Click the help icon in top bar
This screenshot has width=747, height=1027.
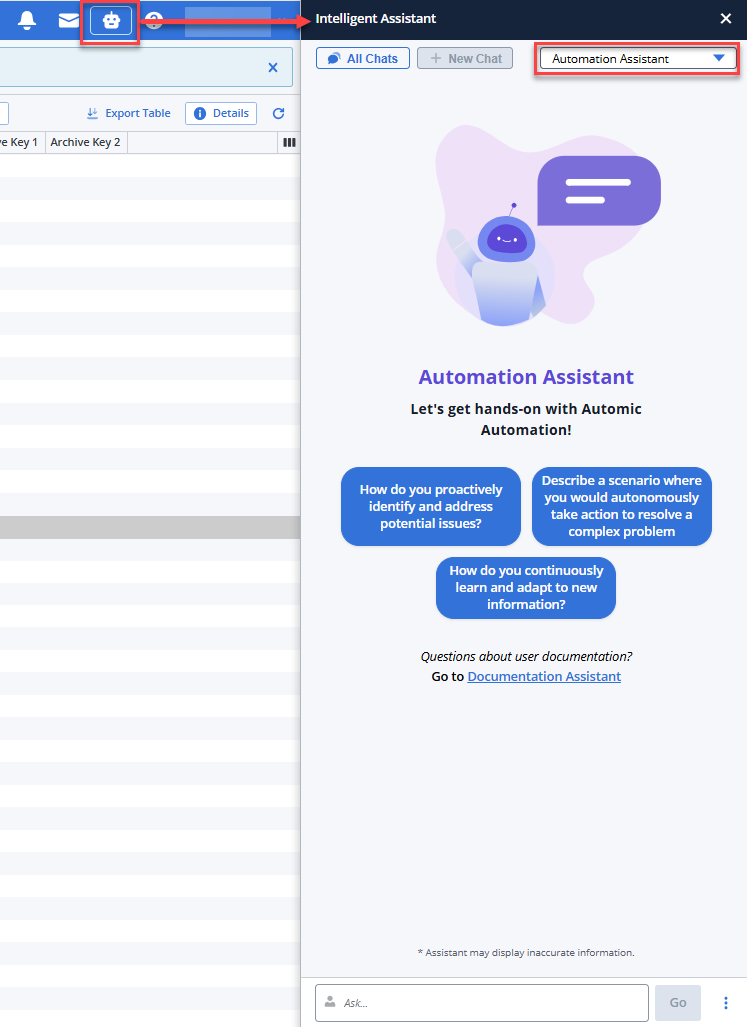tap(153, 20)
